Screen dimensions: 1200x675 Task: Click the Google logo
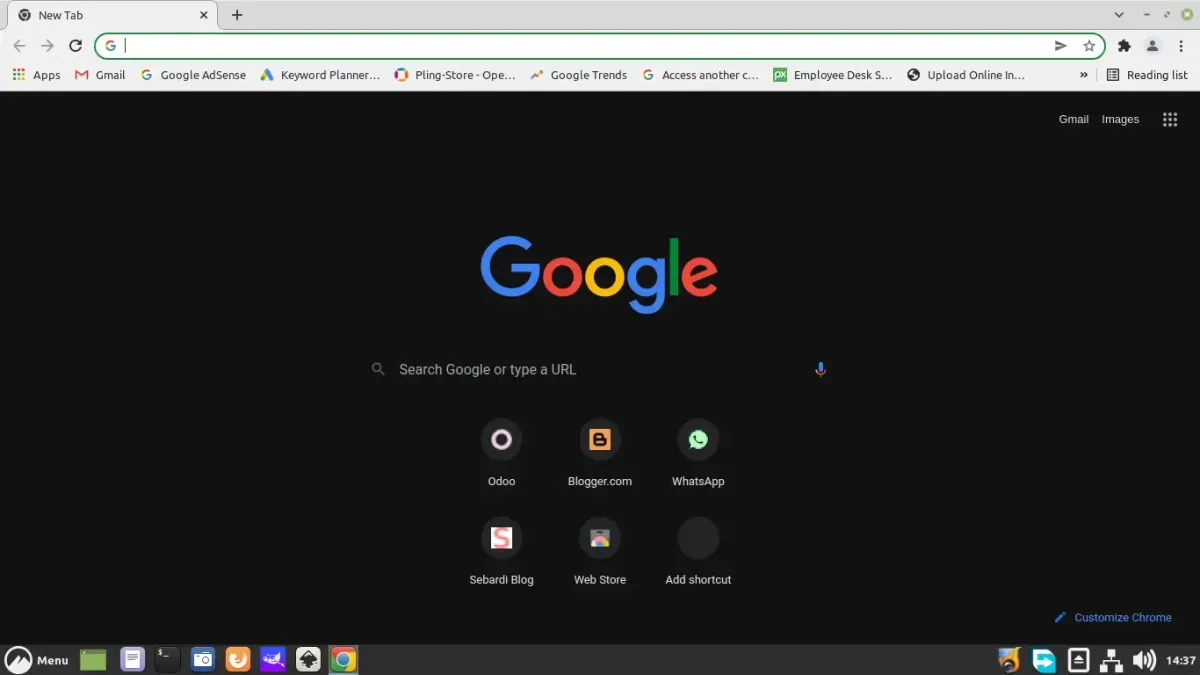[599, 274]
